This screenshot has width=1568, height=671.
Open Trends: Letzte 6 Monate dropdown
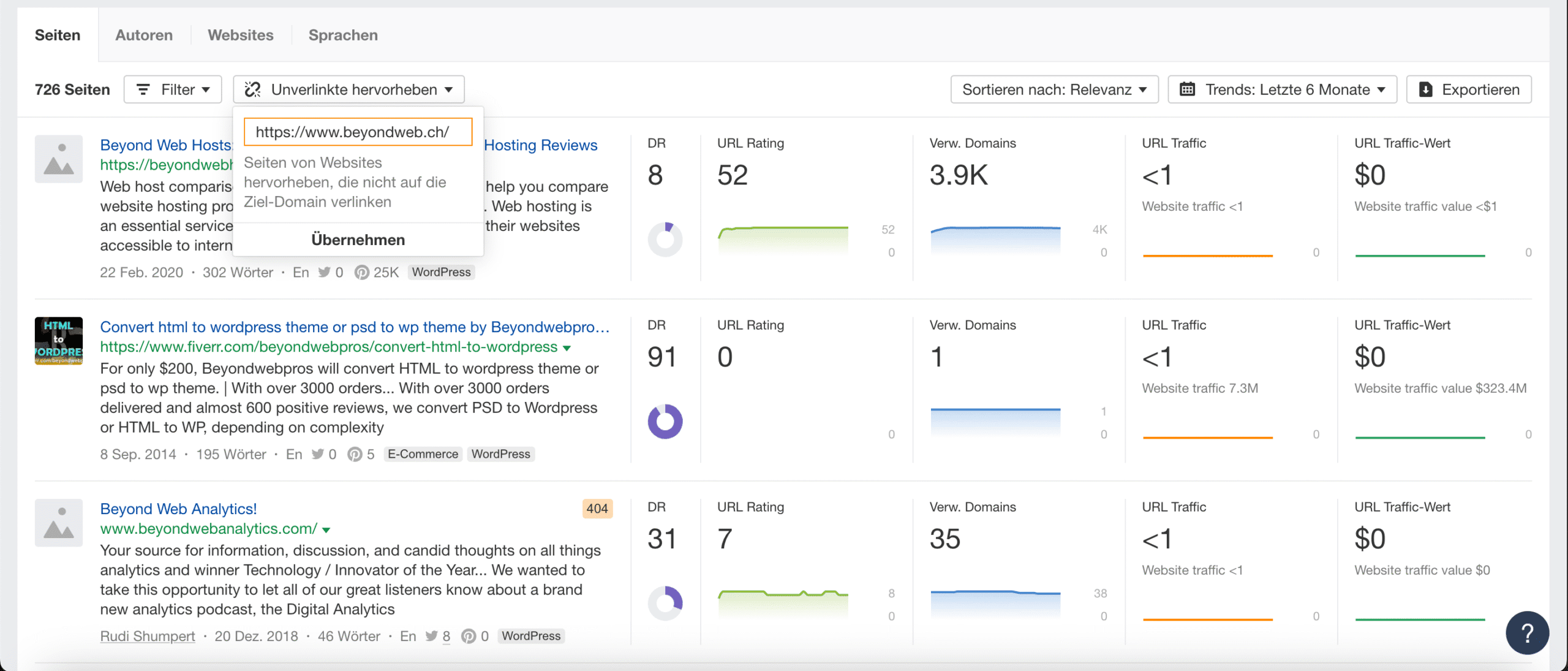pos(1282,89)
